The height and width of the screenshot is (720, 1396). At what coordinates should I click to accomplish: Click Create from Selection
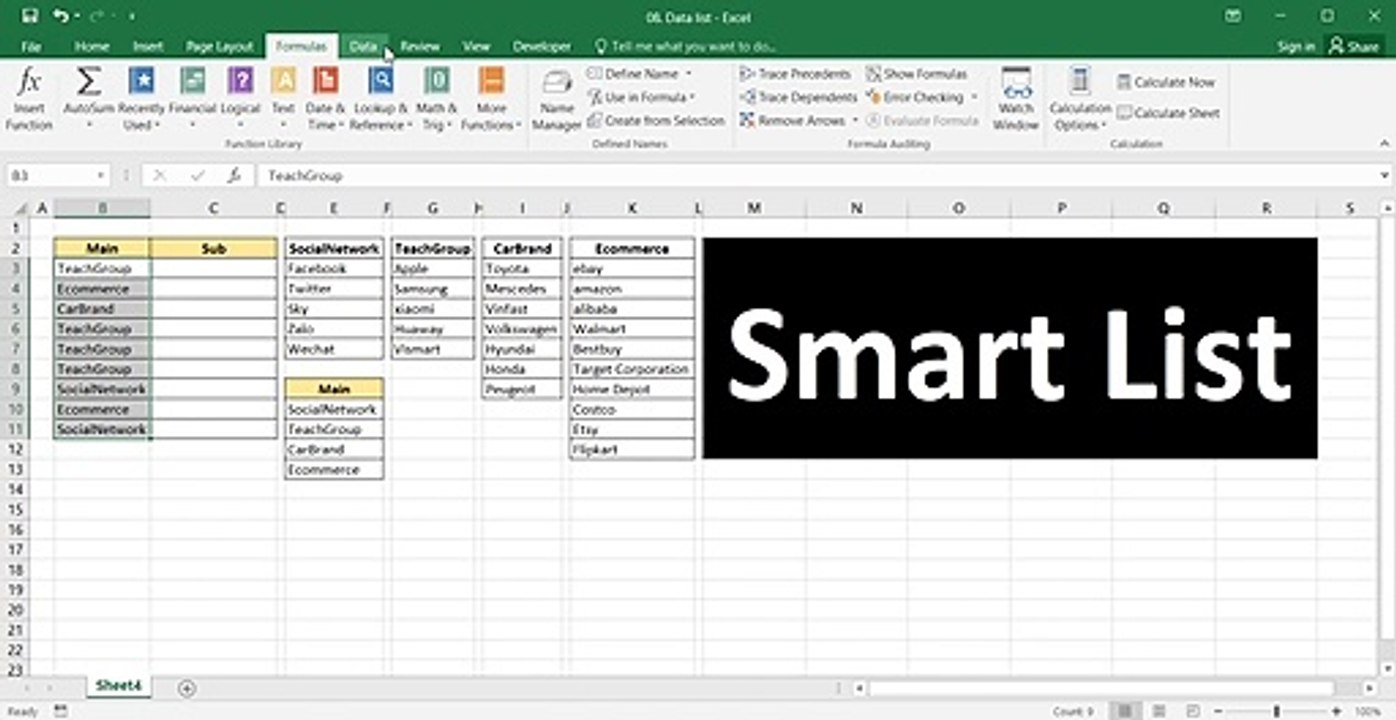click(x=656, y=120)
